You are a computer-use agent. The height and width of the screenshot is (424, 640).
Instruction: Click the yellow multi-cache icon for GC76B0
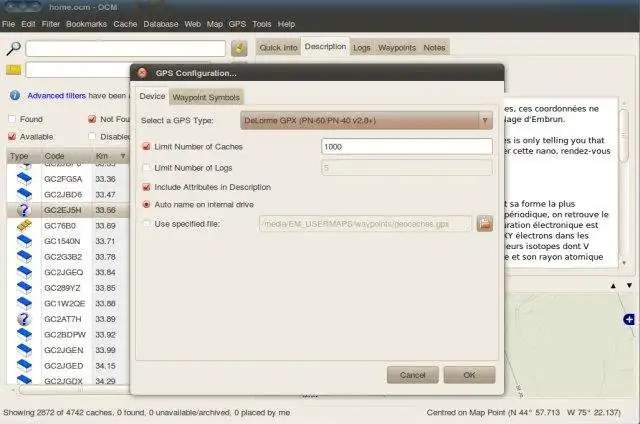(x=24, y=225)
